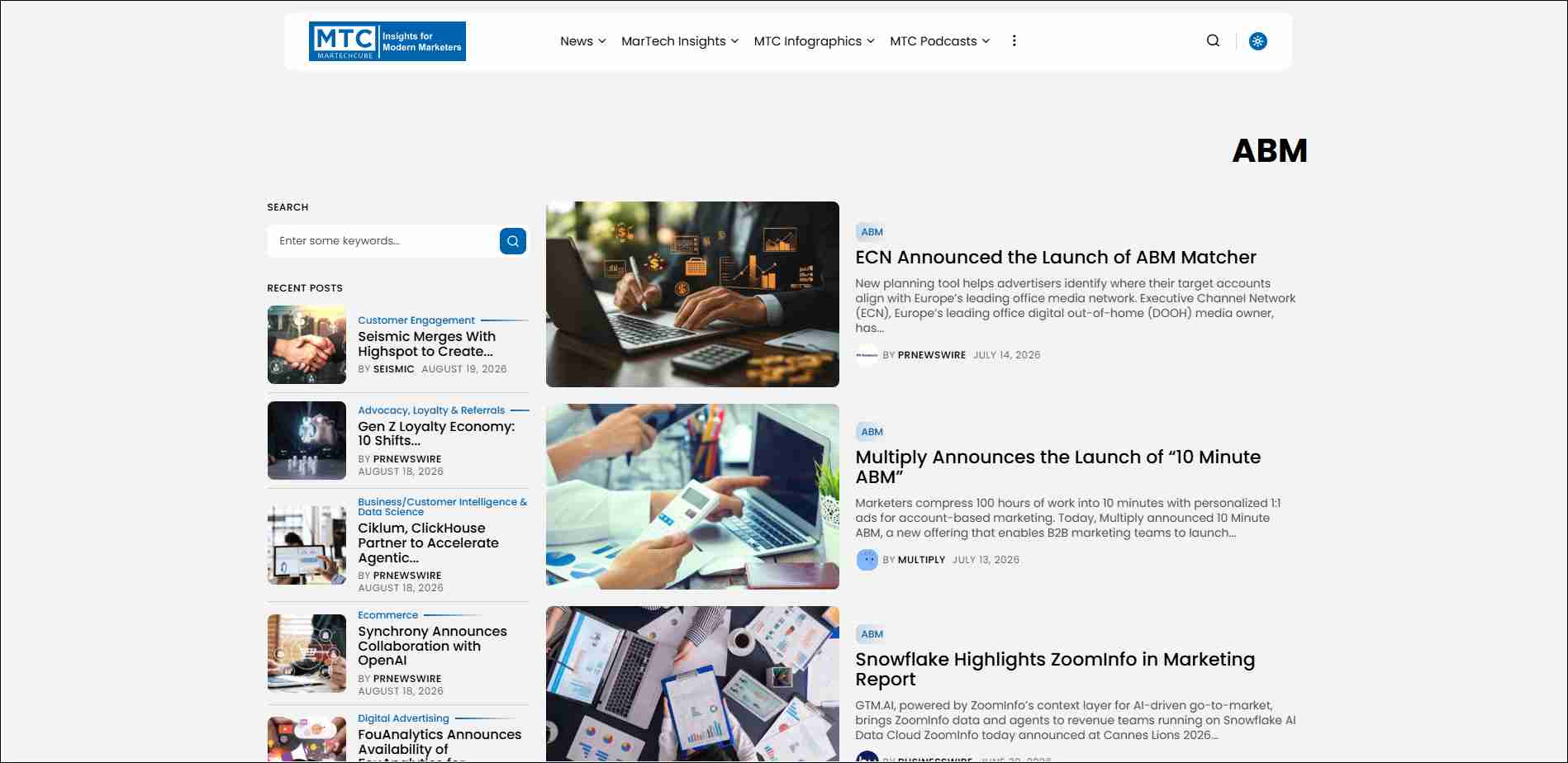Open the ECN article laptop thumbnail
1568x763 pixels.
point(692,294)
